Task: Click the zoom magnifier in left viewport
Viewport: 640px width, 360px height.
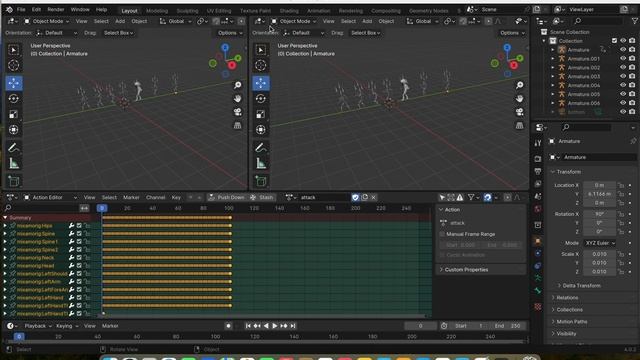Action: coord(237,85)
